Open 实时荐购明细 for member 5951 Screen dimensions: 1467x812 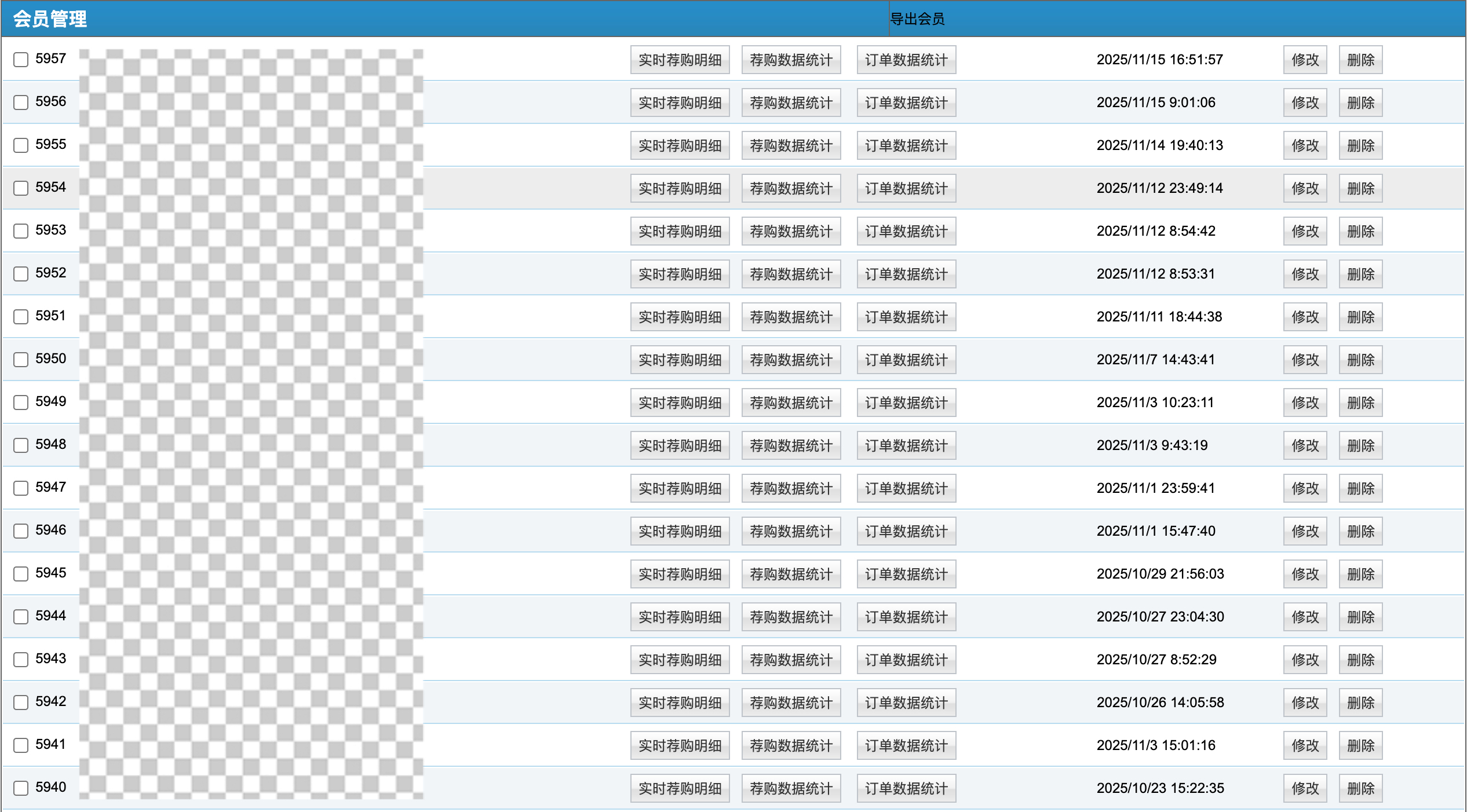(680, 317)
